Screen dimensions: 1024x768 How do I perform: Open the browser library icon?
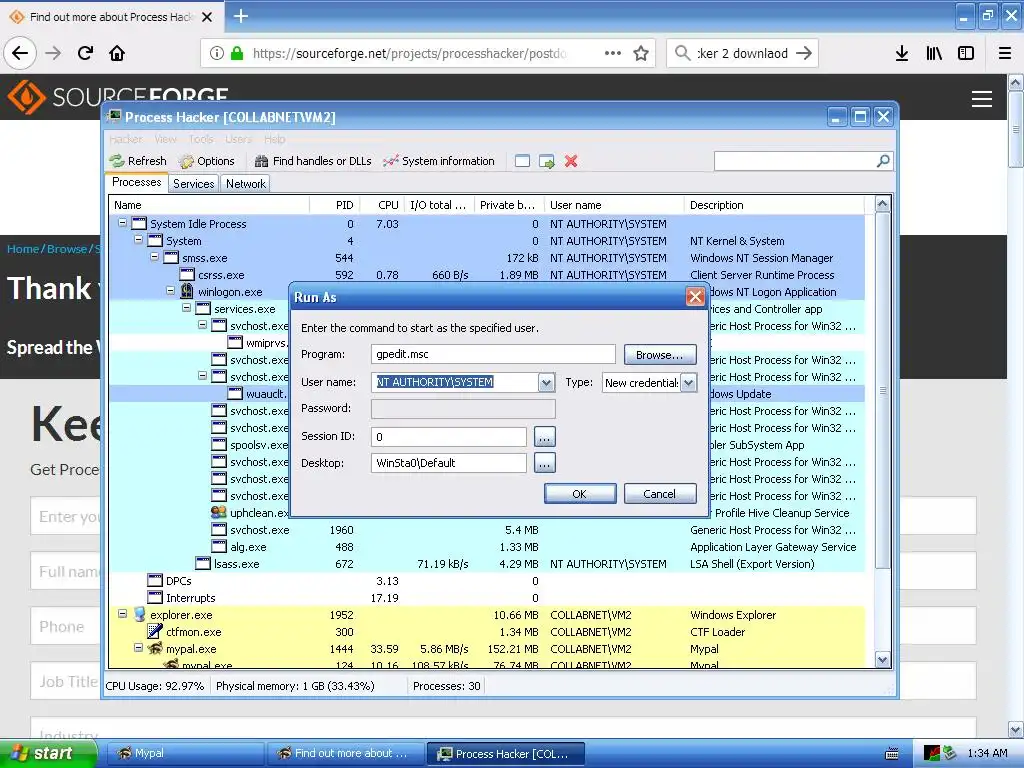[934, 53]
